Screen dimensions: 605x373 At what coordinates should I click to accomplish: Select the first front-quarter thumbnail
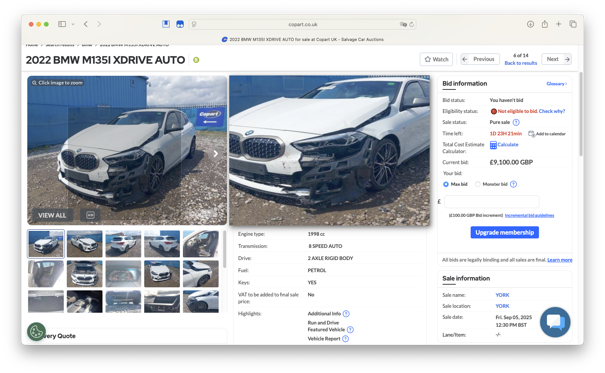point(46,244)
